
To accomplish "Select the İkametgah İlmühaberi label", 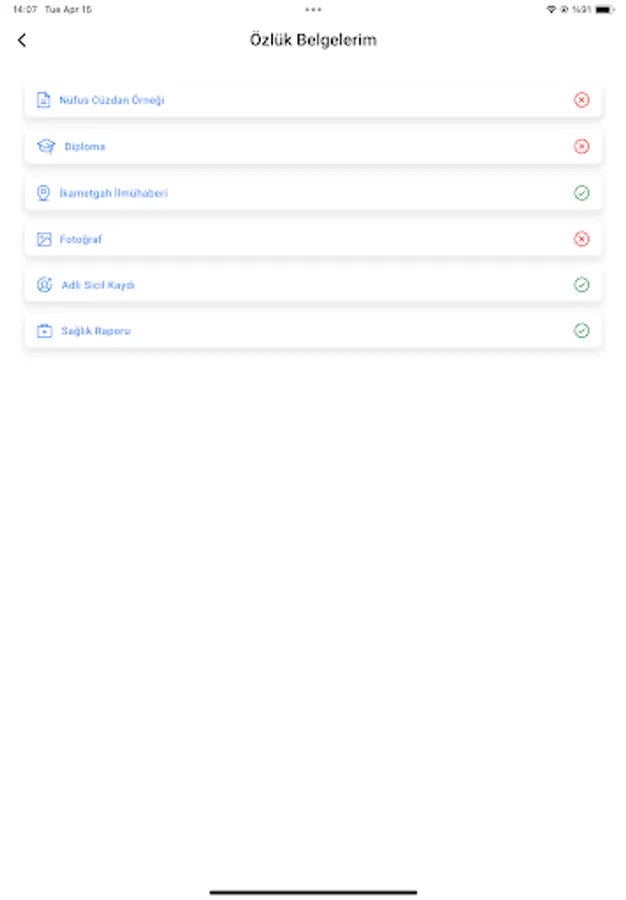I will click(113, 193).
